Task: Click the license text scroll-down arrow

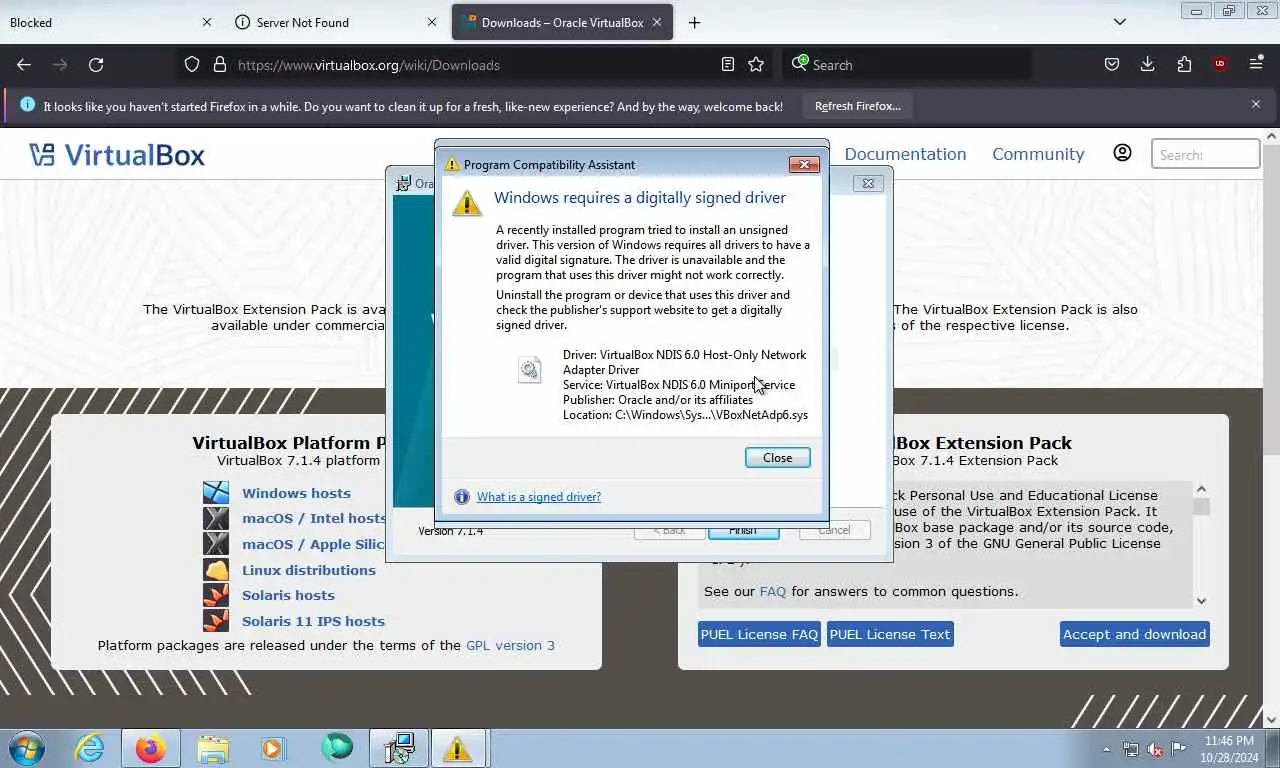Action: 1201,600
